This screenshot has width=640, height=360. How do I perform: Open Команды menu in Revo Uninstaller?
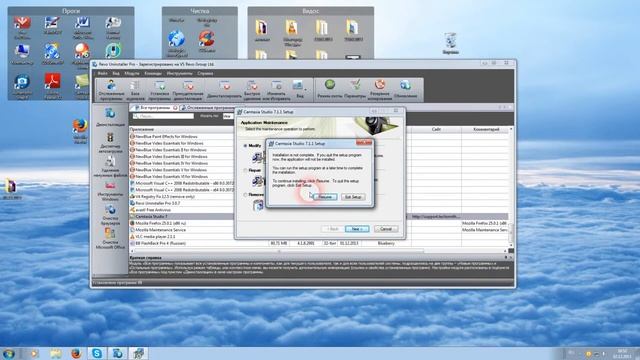click(153, 73)
